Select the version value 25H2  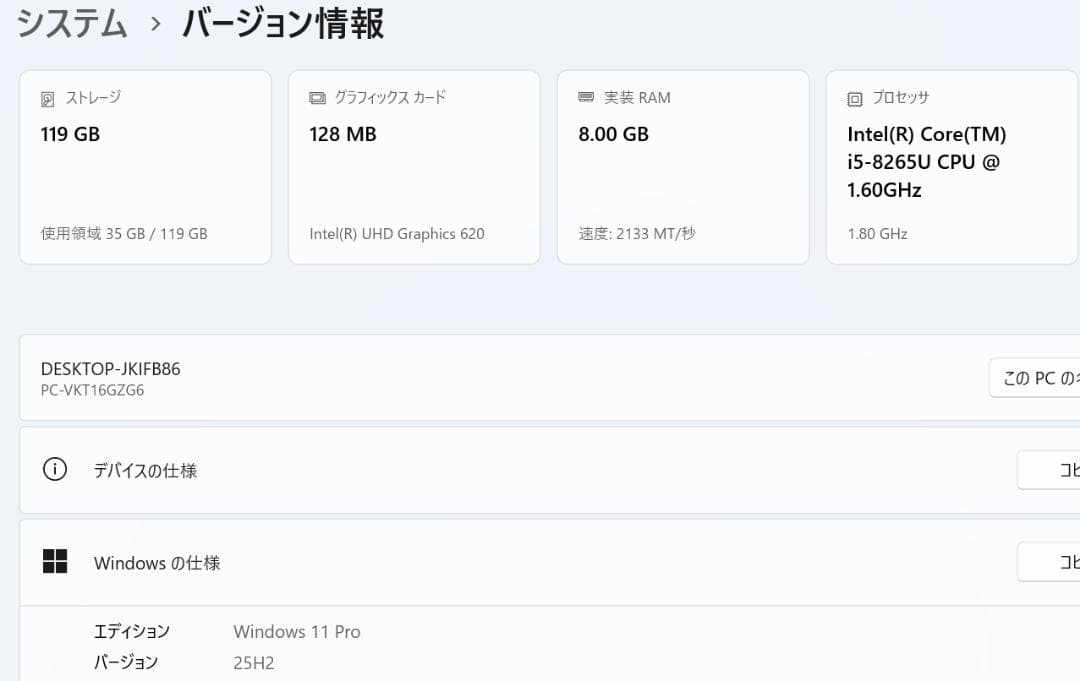click(254, 661)
